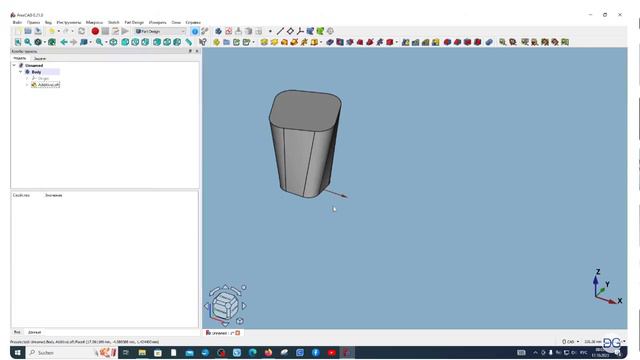
Task: Click the Mirrored feature icon
Action: pyautogui.click(x=405, y=42)
